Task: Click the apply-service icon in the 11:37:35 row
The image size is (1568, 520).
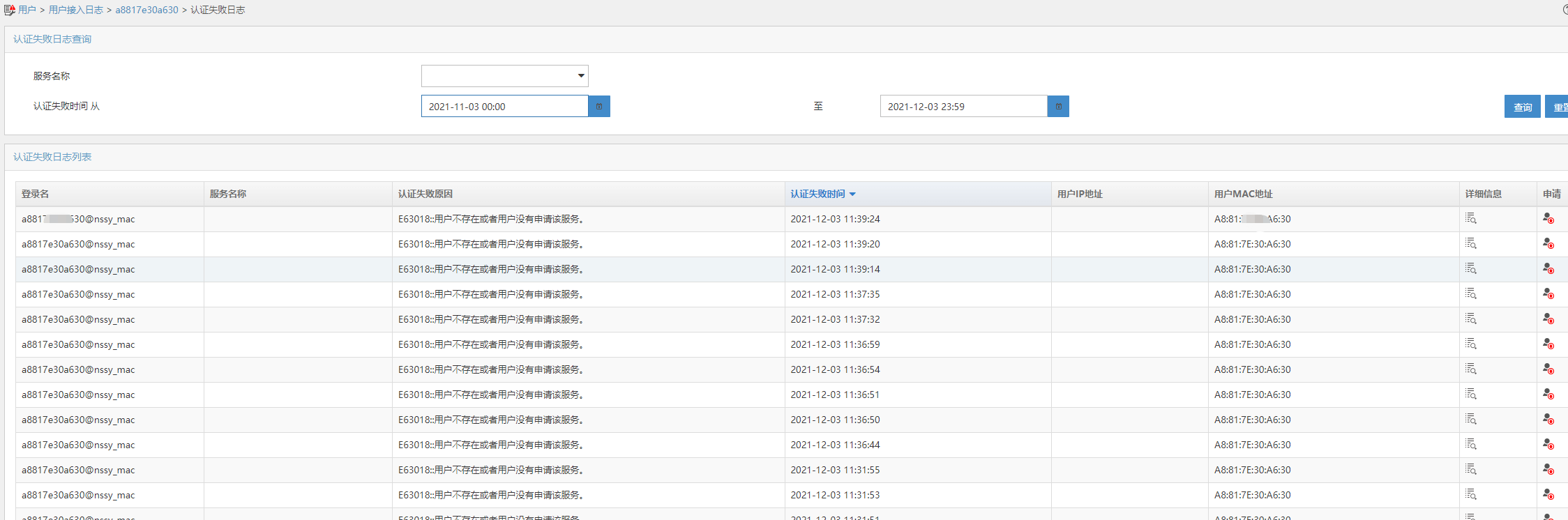Action: 1548,293
